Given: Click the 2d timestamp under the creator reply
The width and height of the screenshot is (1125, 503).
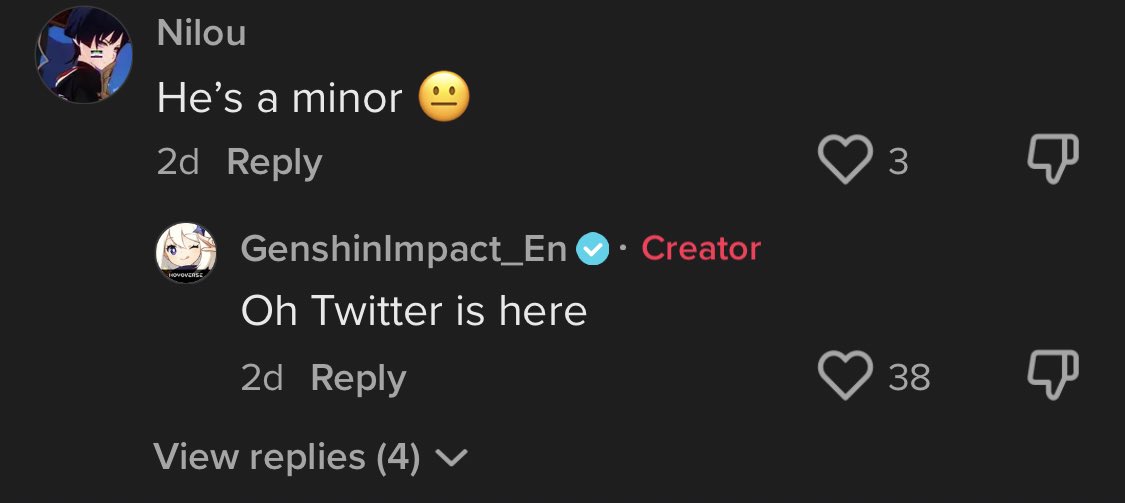Looking at the screenshot, I should coord(262,378).
